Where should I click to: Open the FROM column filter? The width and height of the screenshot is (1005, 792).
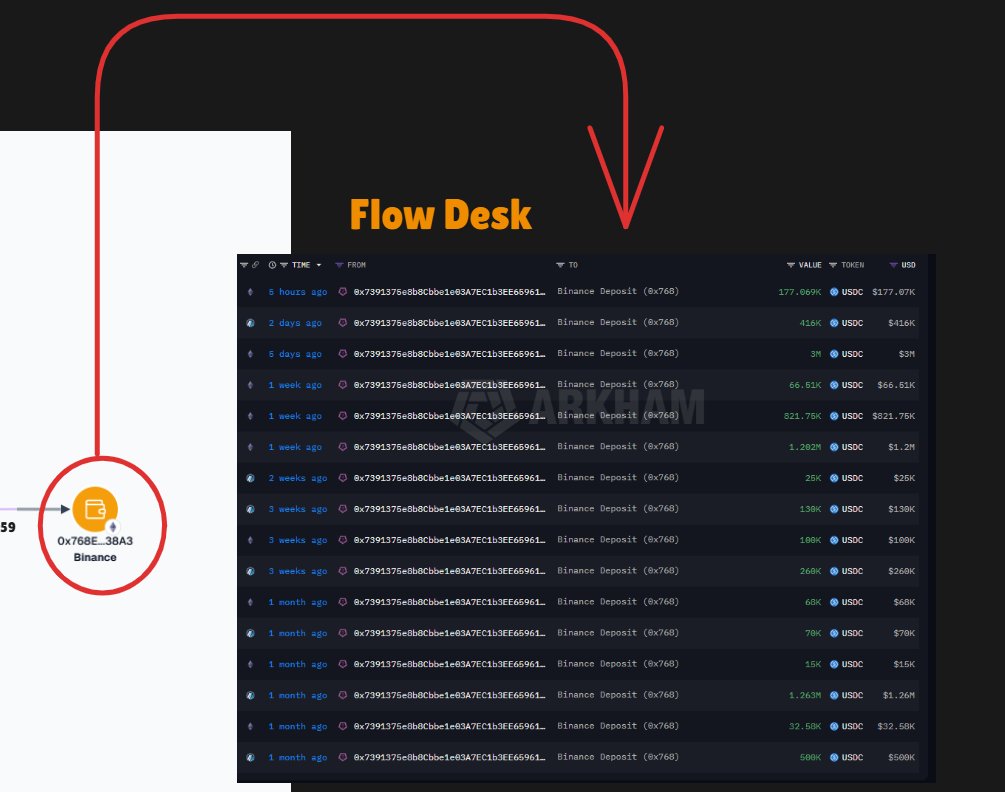339,265
